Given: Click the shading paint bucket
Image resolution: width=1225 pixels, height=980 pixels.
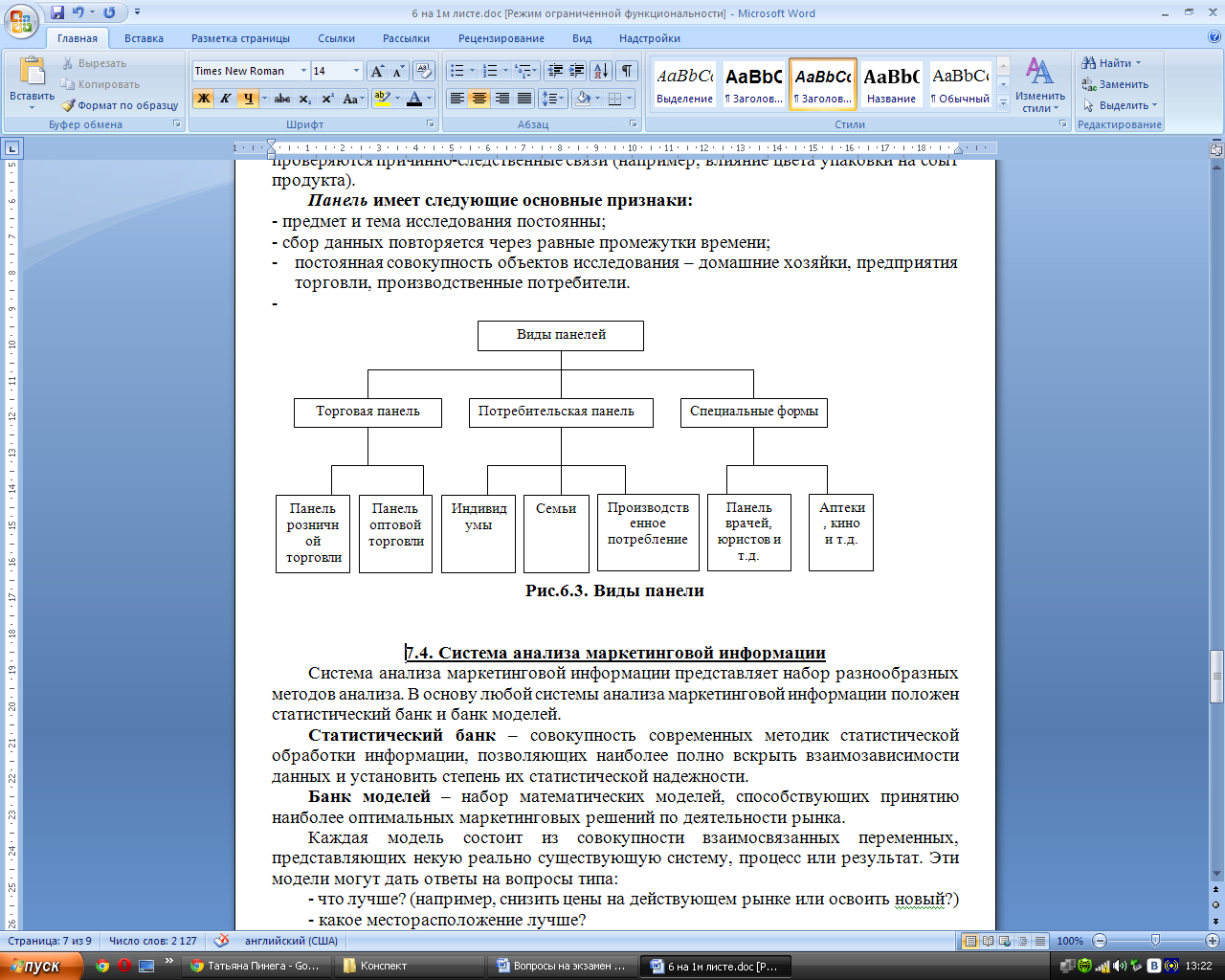Looking at the screenshot, I should pyautogui.click(x=583, y=99).
